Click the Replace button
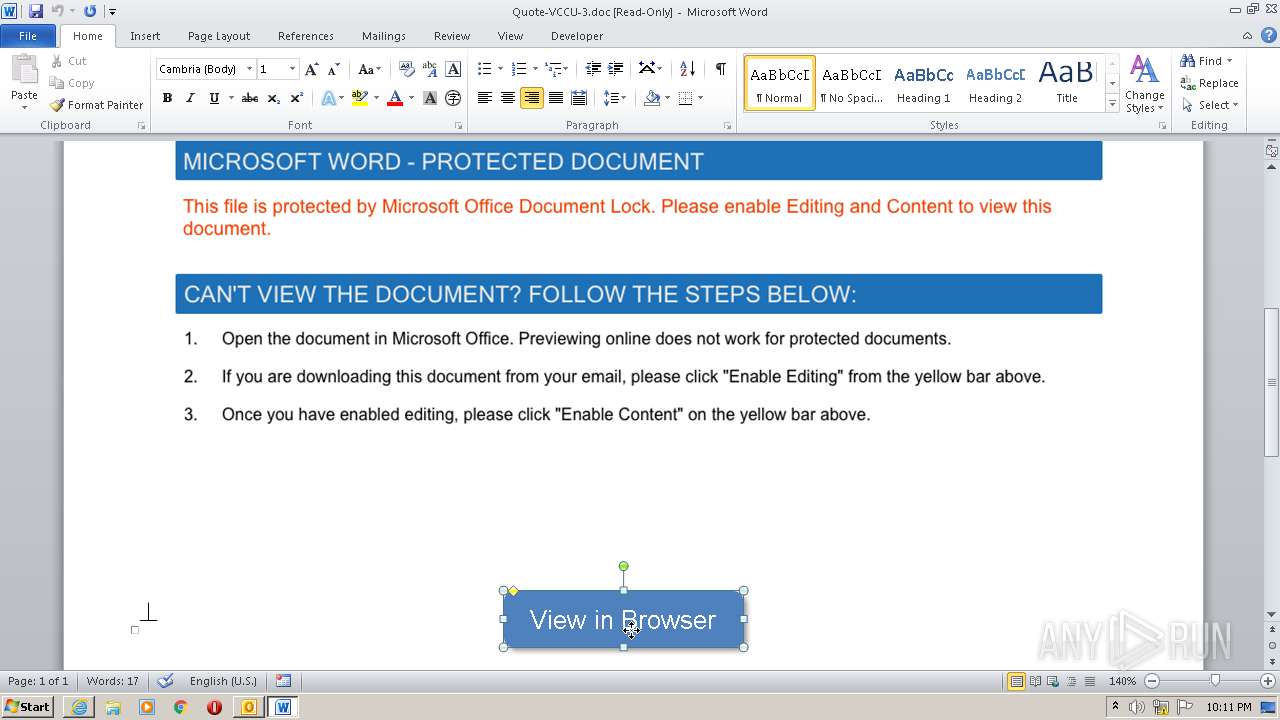The image size is (1280, 720). click(x=1210, y=83)
